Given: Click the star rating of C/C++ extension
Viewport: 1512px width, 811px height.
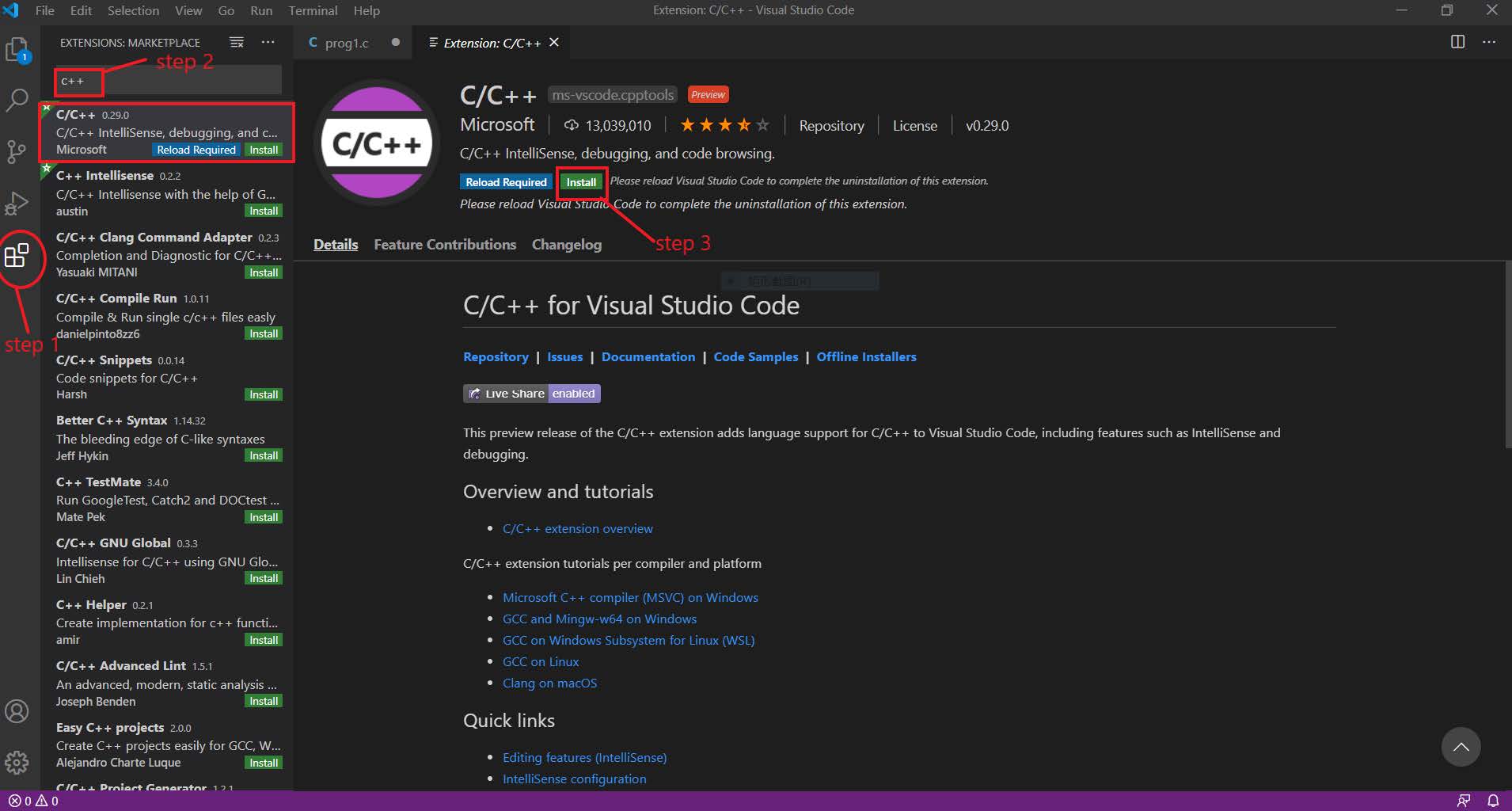Looking at the screenshot, I should pyautogui.click(x=724, y=124).
